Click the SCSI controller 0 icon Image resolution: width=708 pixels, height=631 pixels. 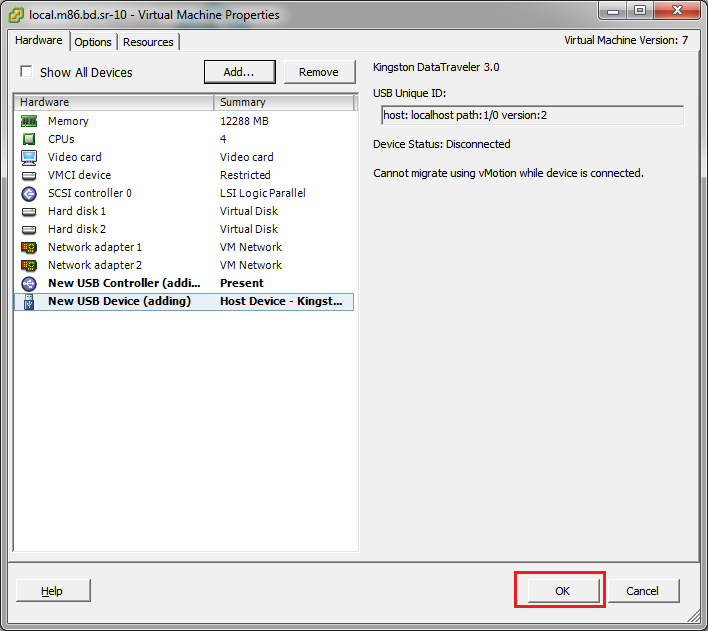coord(29,193)
